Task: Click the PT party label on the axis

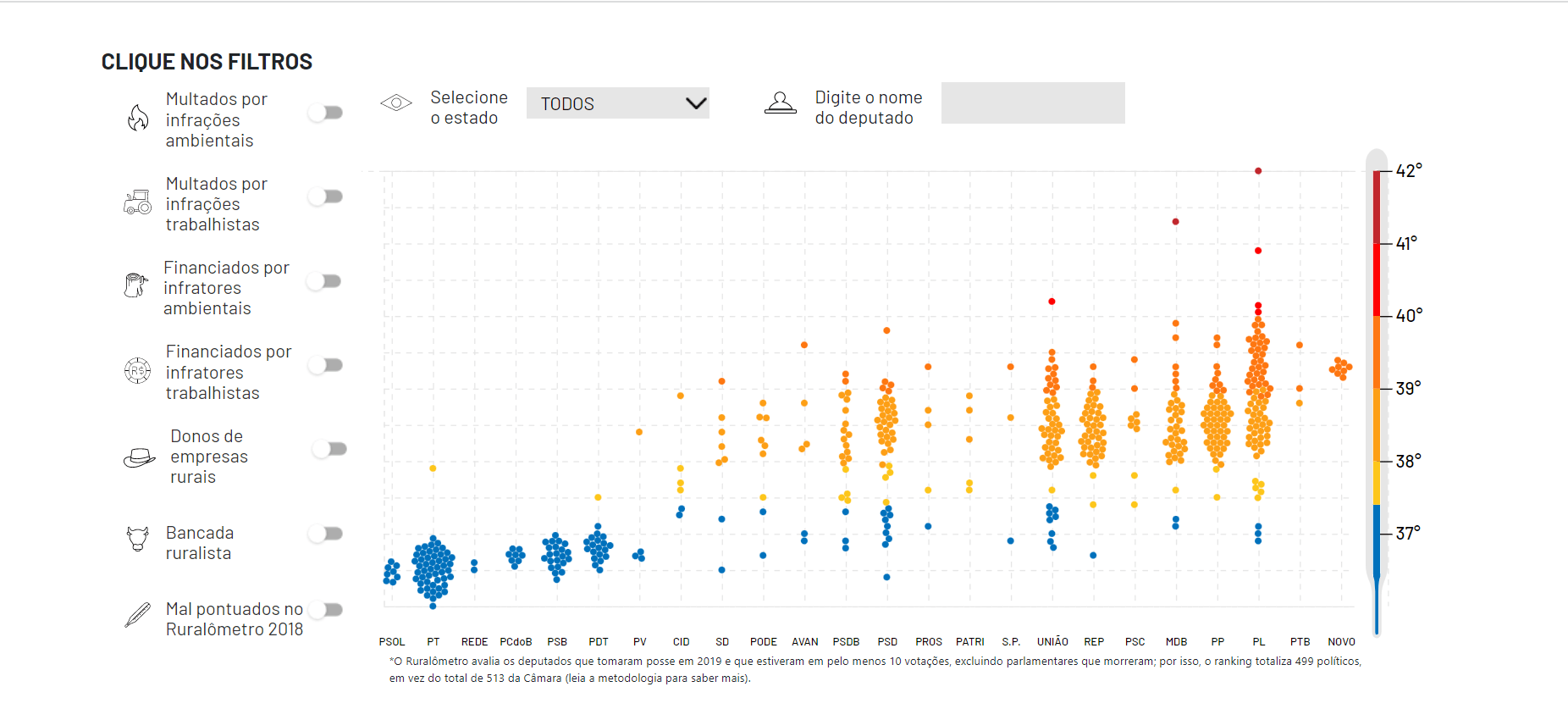Action: click(x=433, y=642)
